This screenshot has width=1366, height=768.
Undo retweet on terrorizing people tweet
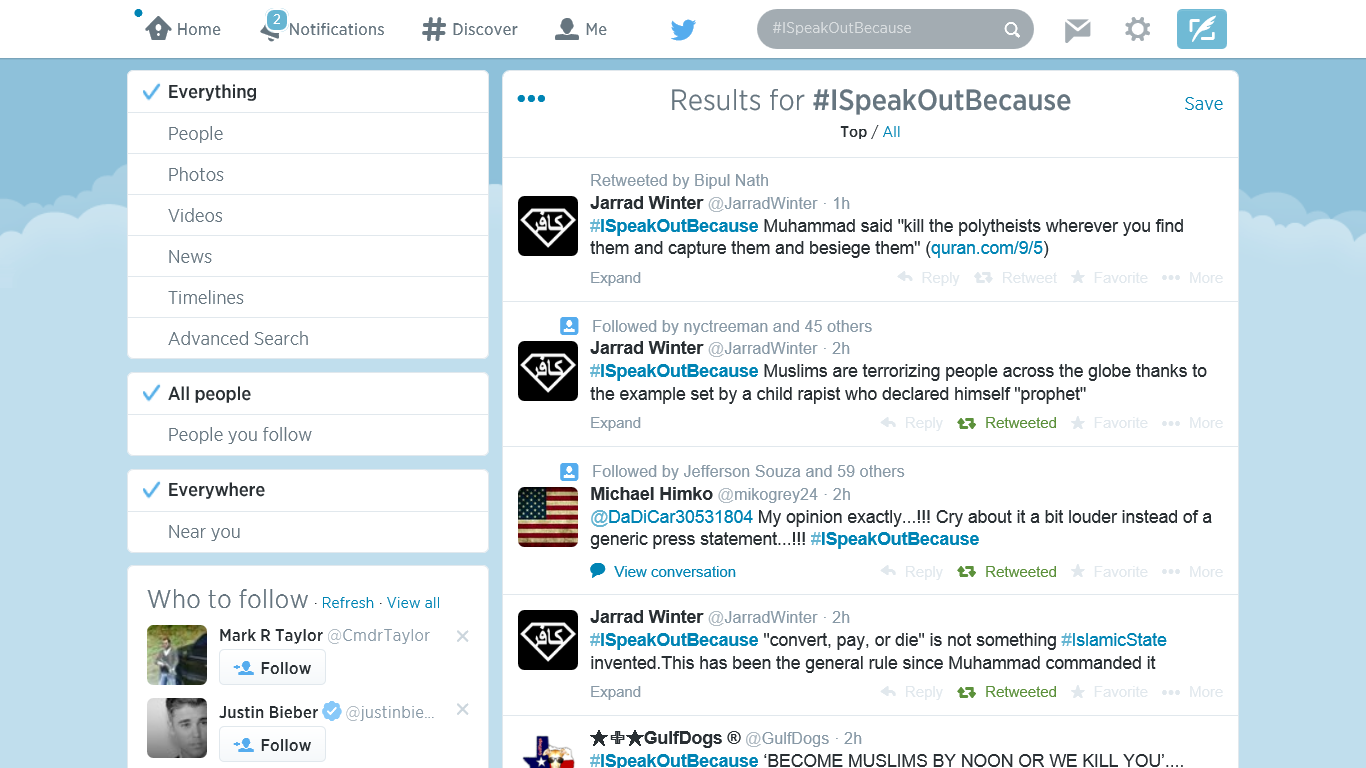[x=1007, y=423]
